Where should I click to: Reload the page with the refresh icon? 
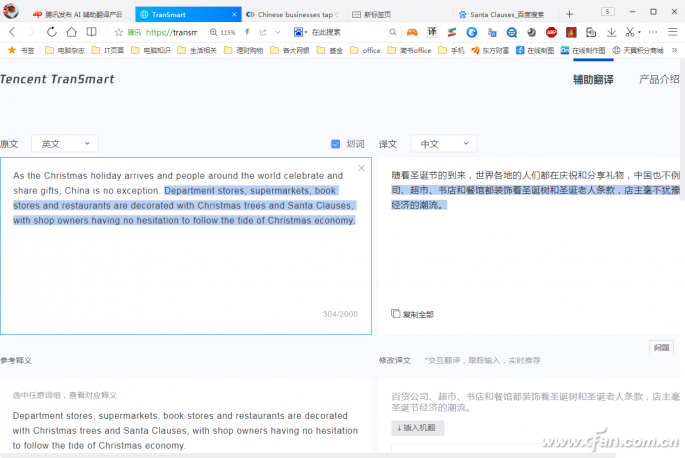[52, 32]
